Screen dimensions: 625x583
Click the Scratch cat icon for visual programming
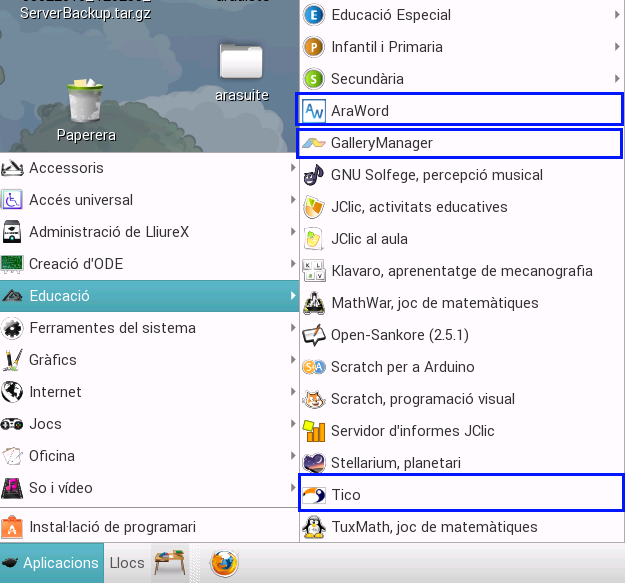tap(315, 399)
